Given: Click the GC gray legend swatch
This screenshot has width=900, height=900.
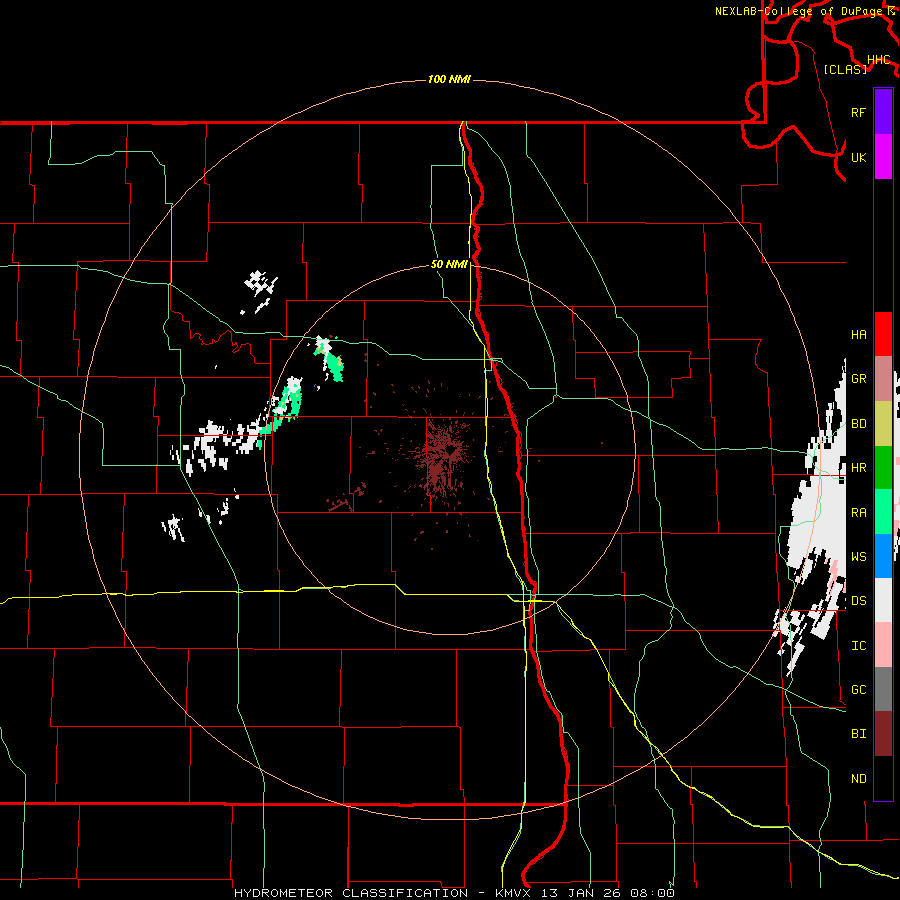Looking at the screenshot, I should tap(883, 689).
